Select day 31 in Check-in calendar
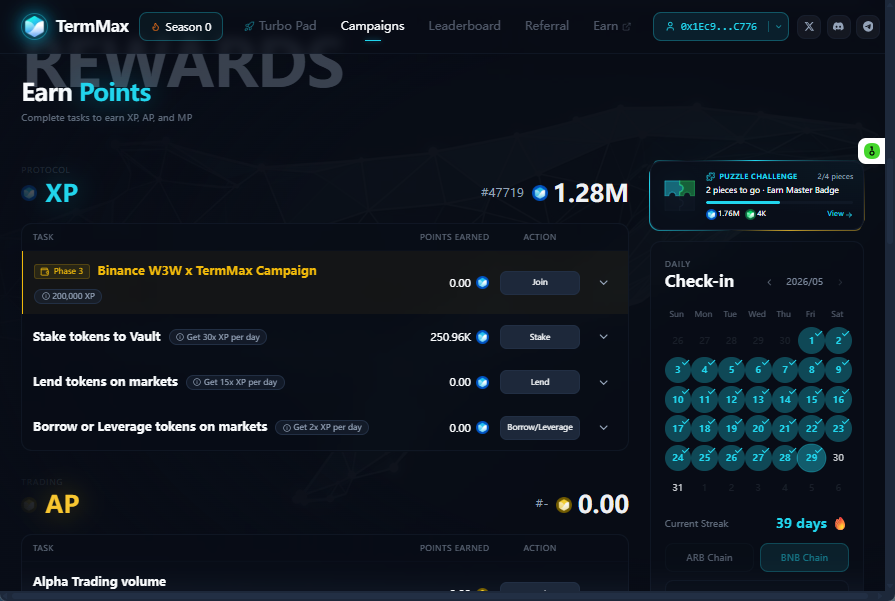Screen dimensions: 895x601 click(x=678, y=487)
